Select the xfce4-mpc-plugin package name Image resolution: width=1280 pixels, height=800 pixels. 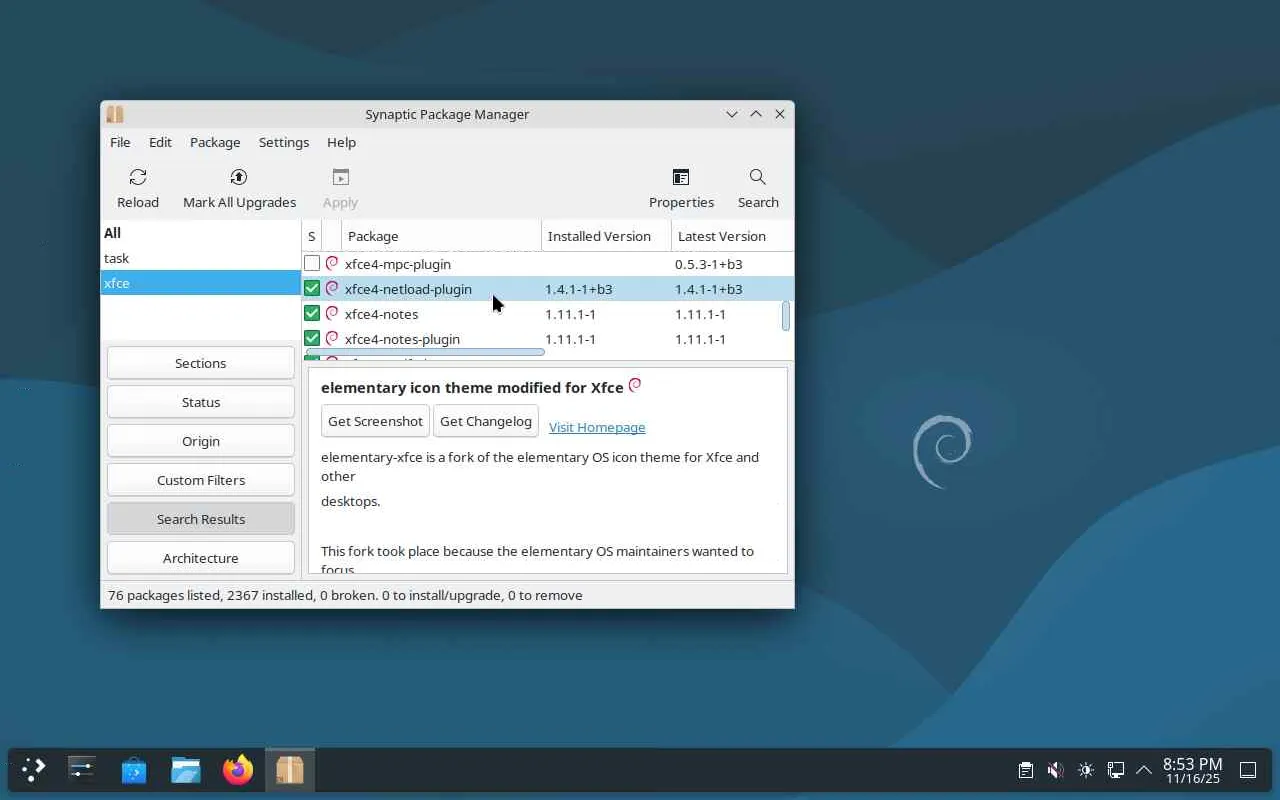398,264
